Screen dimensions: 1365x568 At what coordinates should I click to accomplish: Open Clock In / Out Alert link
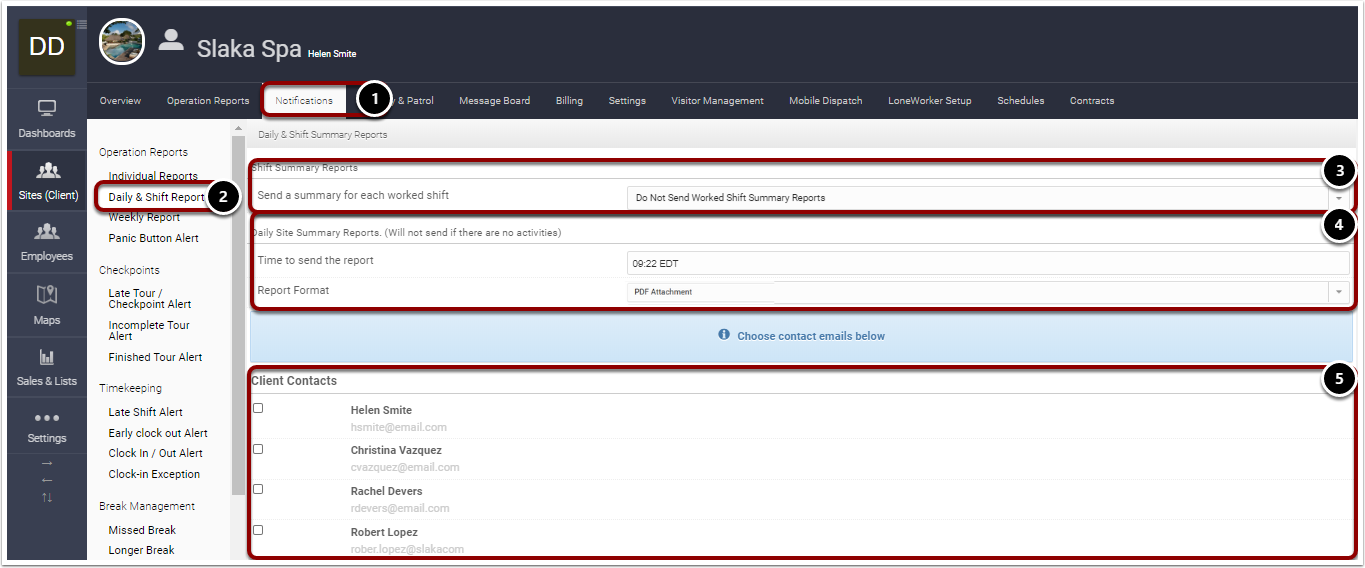tap(155, 453)
